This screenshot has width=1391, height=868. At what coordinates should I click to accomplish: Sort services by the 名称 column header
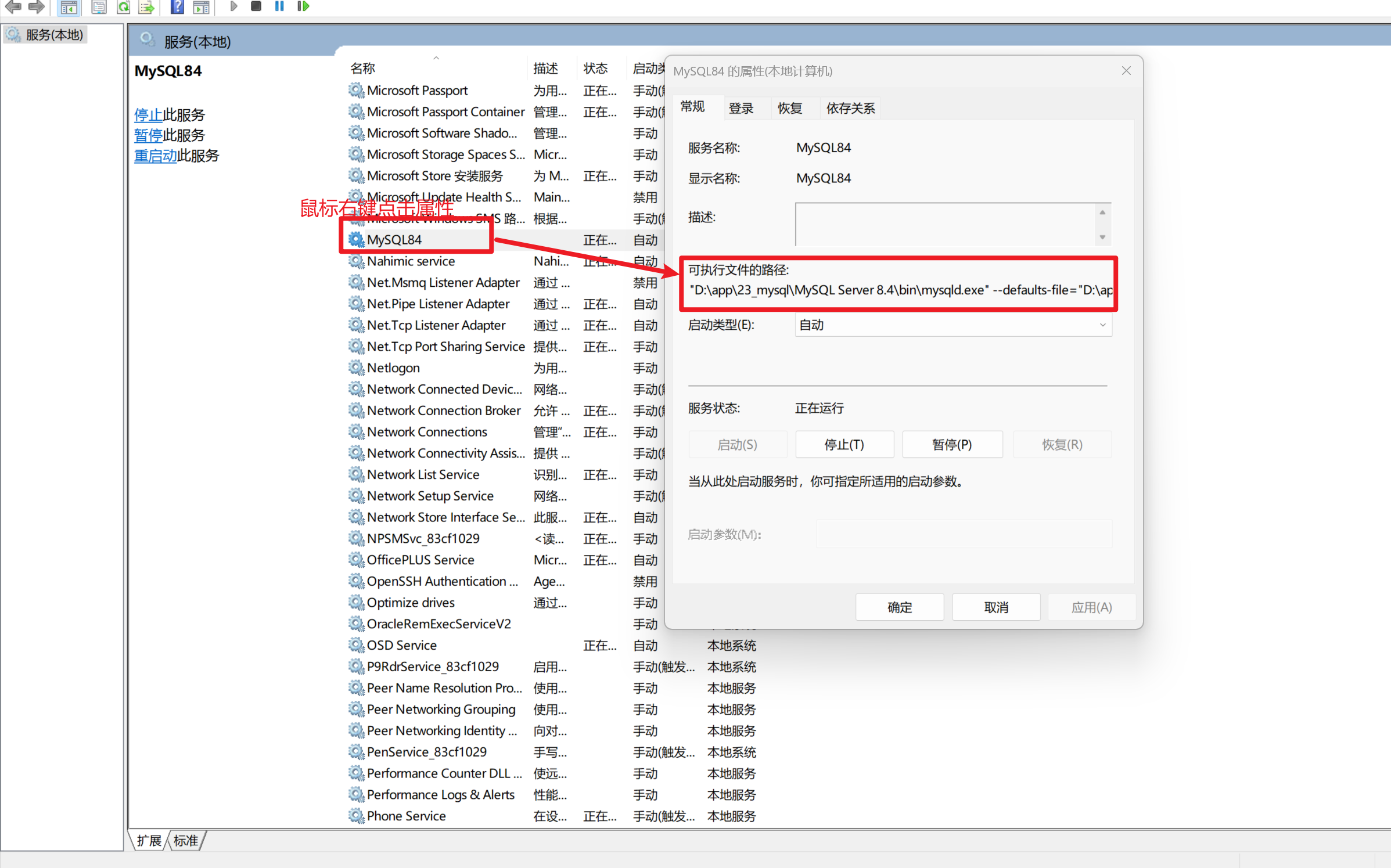363,69
